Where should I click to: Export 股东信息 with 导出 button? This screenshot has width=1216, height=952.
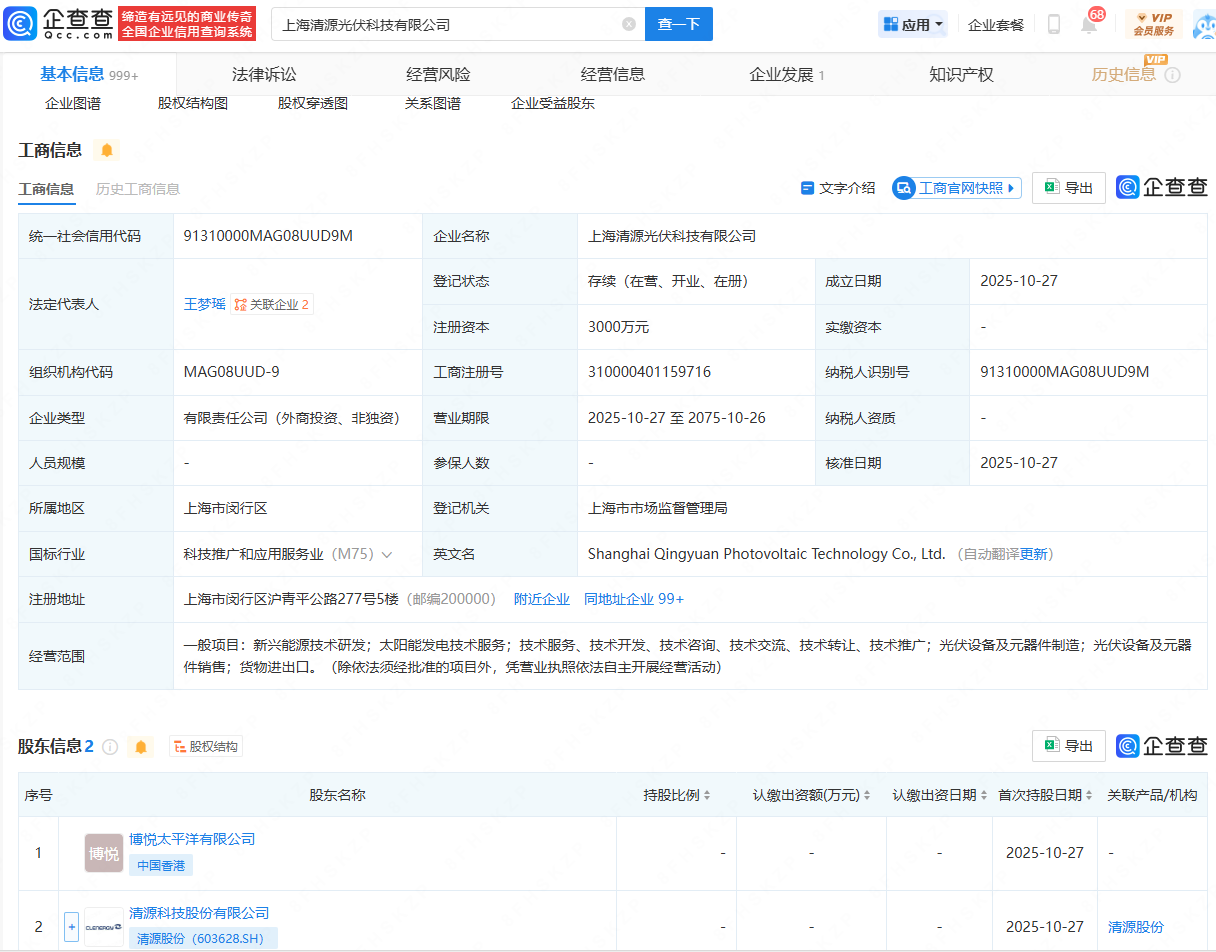pyautogui.click(x=1069, y=746)
